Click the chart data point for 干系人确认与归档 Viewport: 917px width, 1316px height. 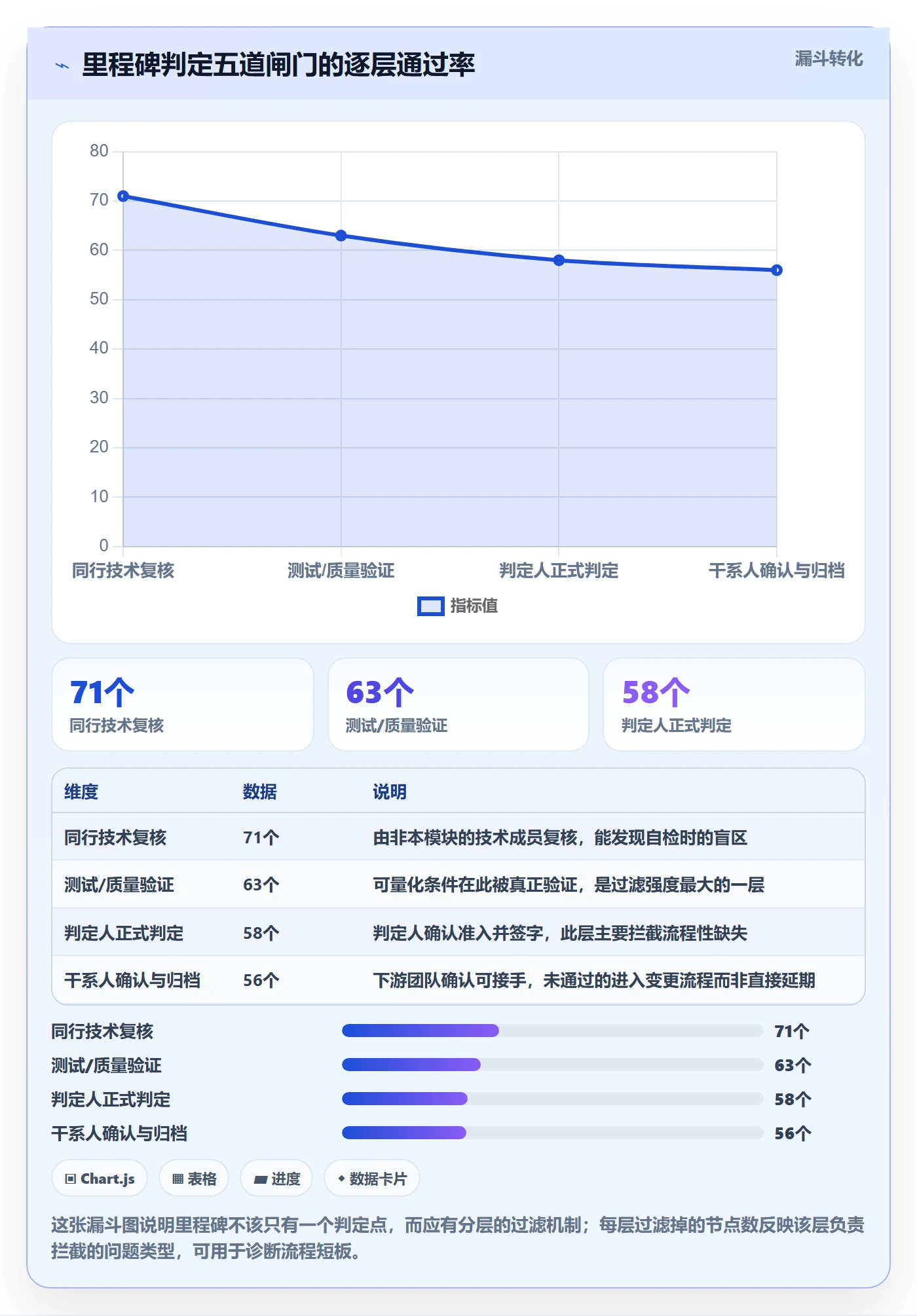[777, 270]
